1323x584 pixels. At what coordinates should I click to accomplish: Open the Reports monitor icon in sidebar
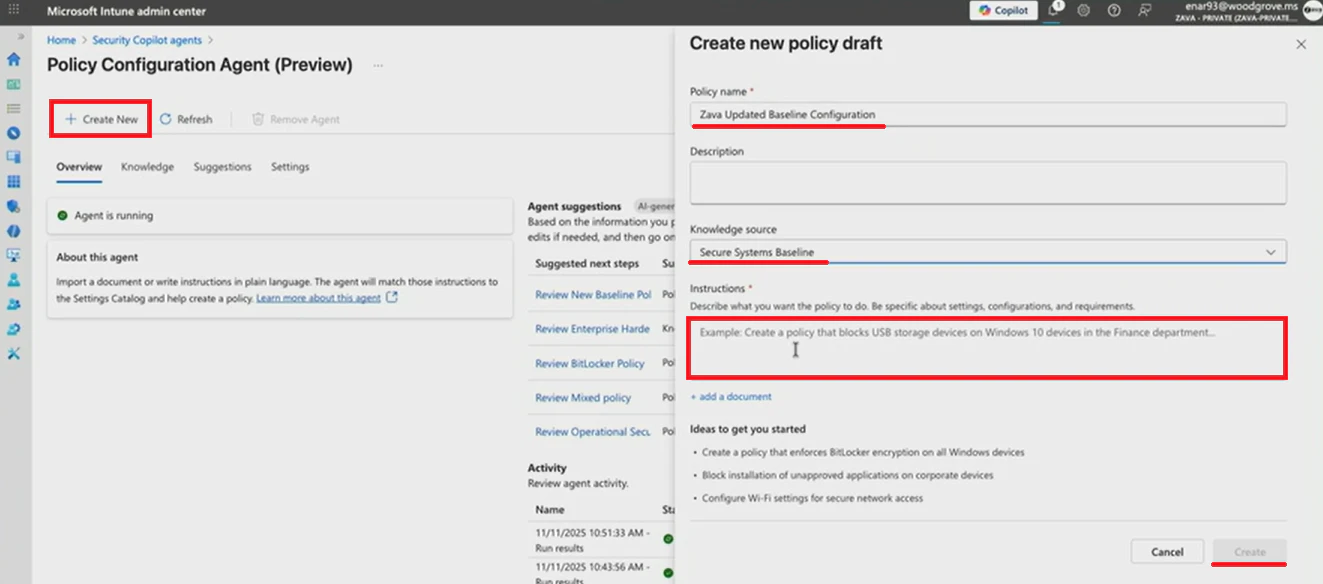tap(14, 255)
